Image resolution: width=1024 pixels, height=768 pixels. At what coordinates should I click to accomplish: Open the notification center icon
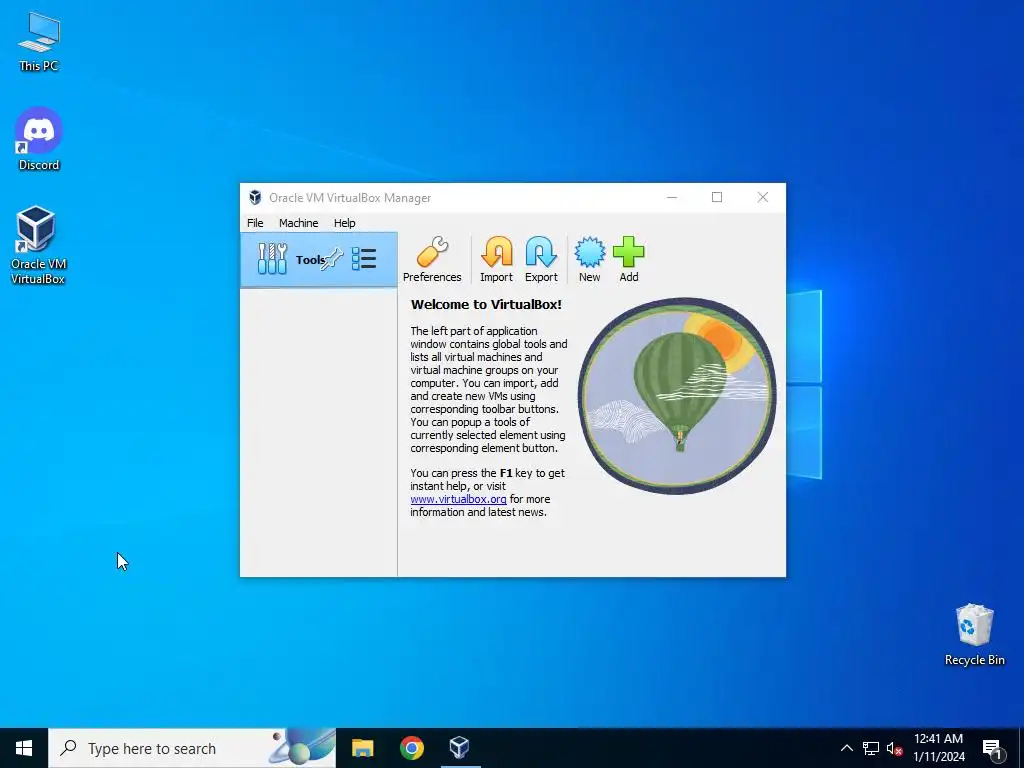coord(992,748)
